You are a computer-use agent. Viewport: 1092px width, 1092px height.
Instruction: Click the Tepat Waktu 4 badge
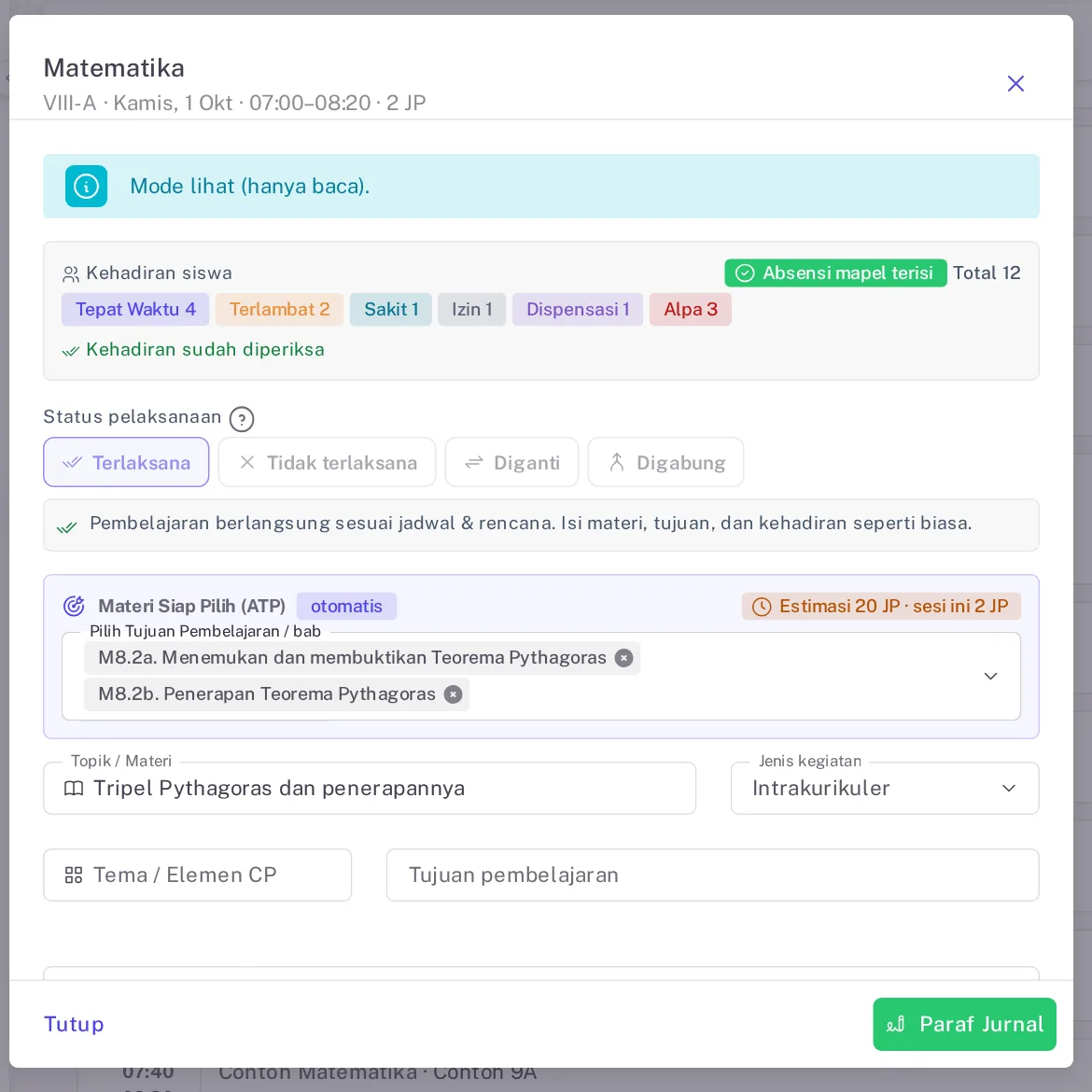pos(136,310)
